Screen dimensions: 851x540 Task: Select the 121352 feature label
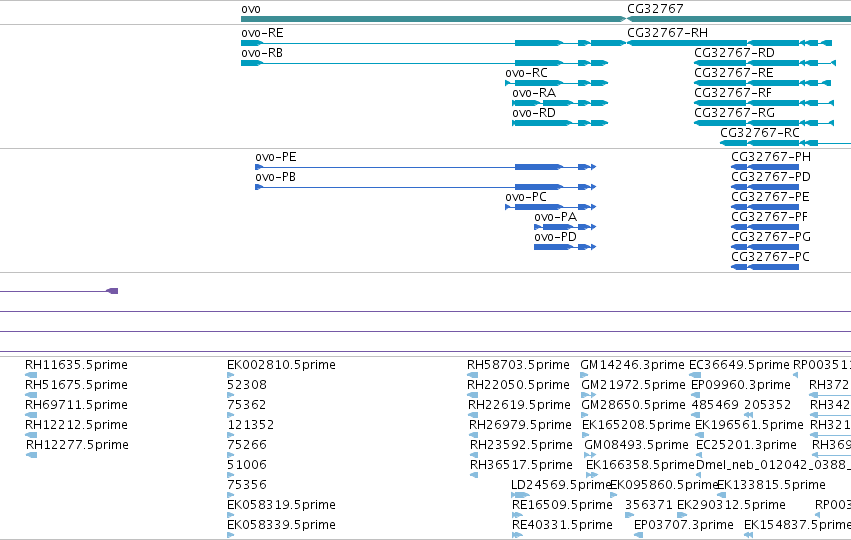point(251,425)
